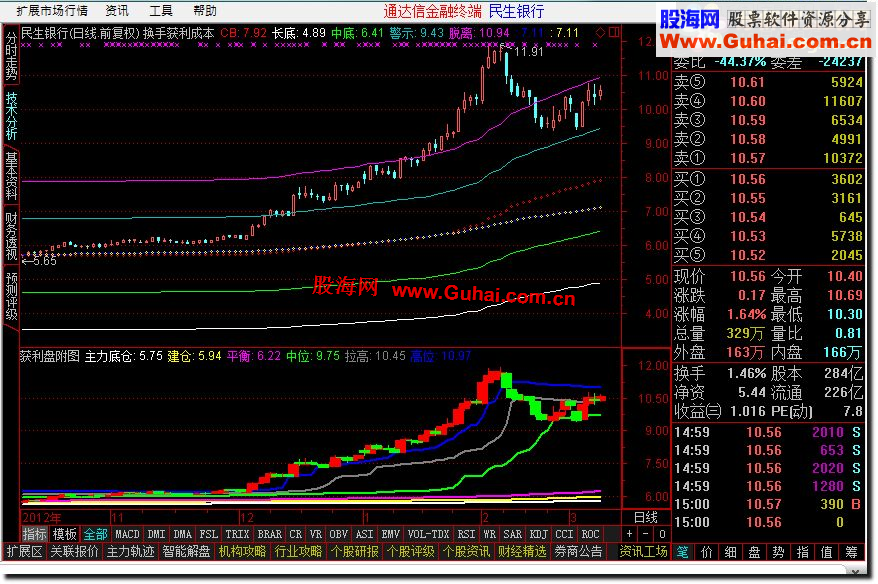Select the 价 tab
Screen dimensions: 878x584
(x=707, y=552)
